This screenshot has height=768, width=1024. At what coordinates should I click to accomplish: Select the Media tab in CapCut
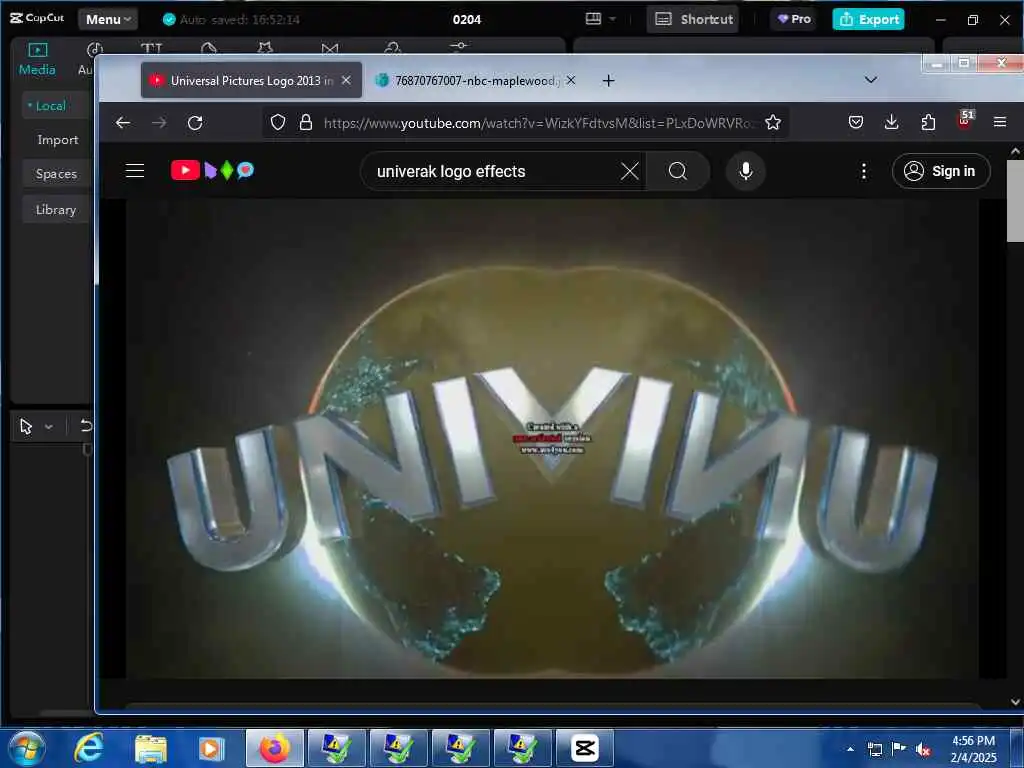coord(37,59)
